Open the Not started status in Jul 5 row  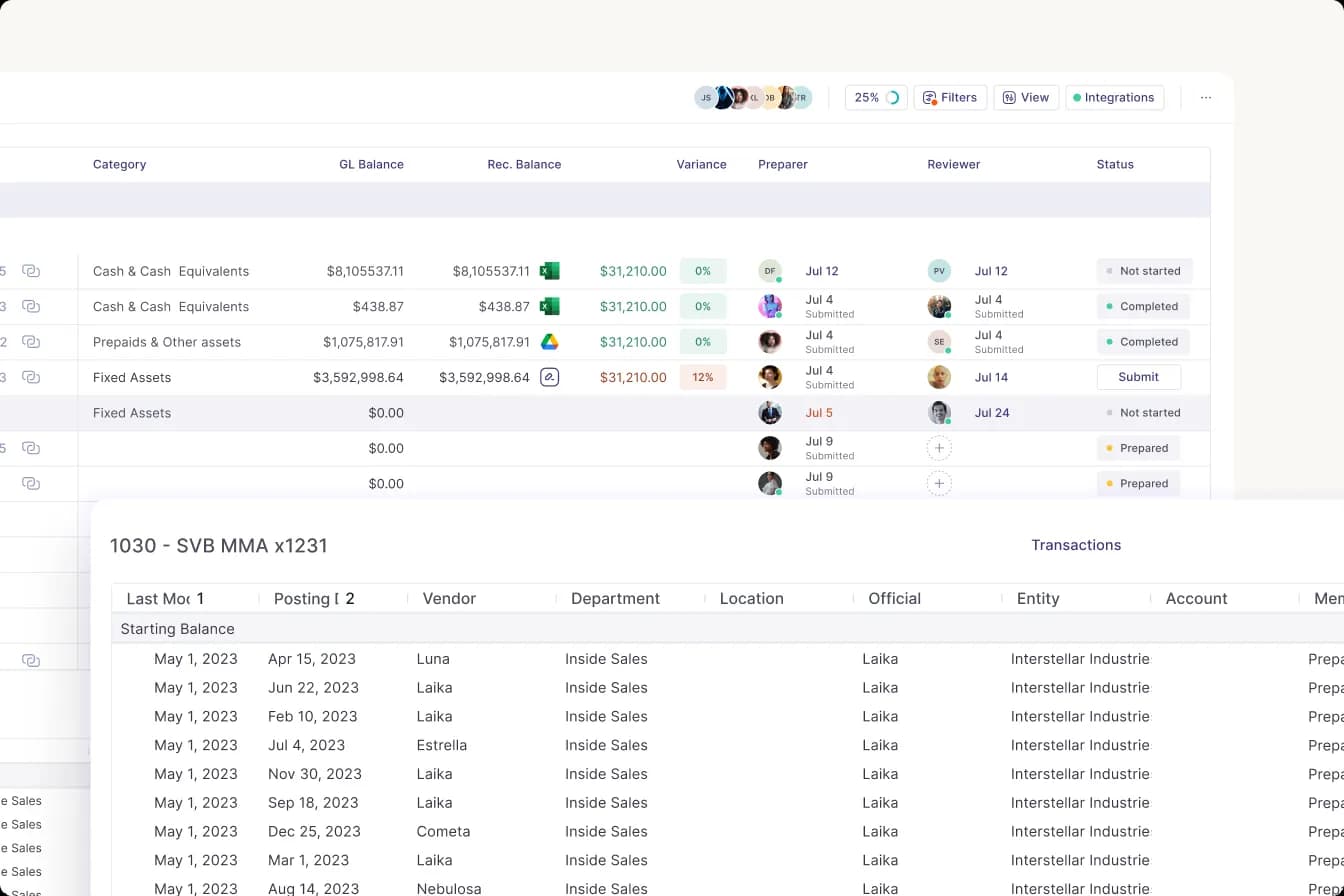1144,413
